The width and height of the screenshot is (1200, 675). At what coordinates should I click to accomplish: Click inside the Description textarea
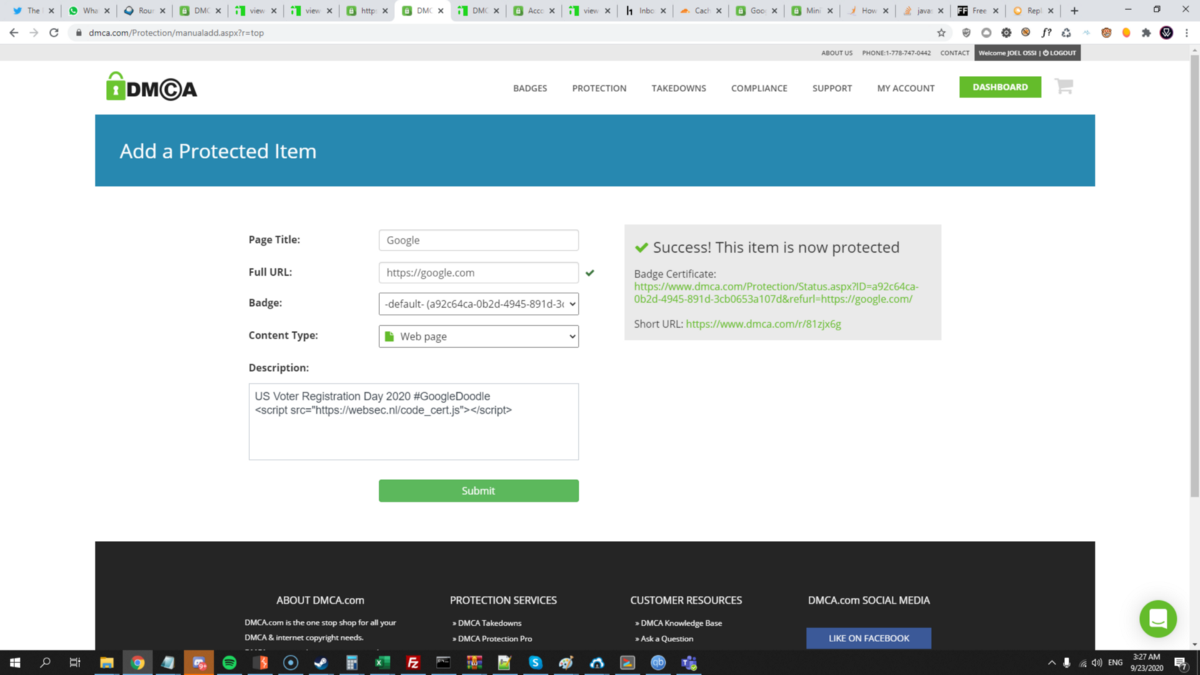click(x=414, y=422)
